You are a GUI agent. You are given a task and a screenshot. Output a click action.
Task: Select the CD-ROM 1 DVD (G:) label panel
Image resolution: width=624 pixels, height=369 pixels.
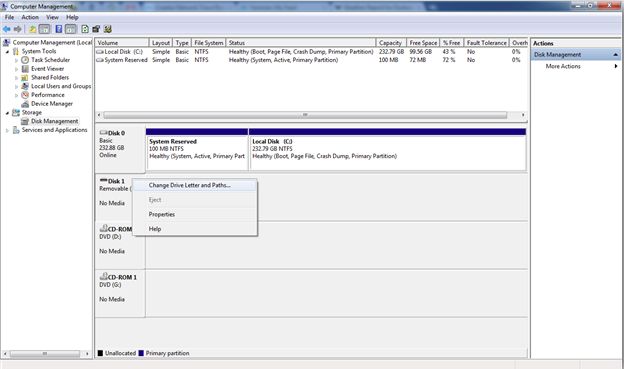coord(120,294)
